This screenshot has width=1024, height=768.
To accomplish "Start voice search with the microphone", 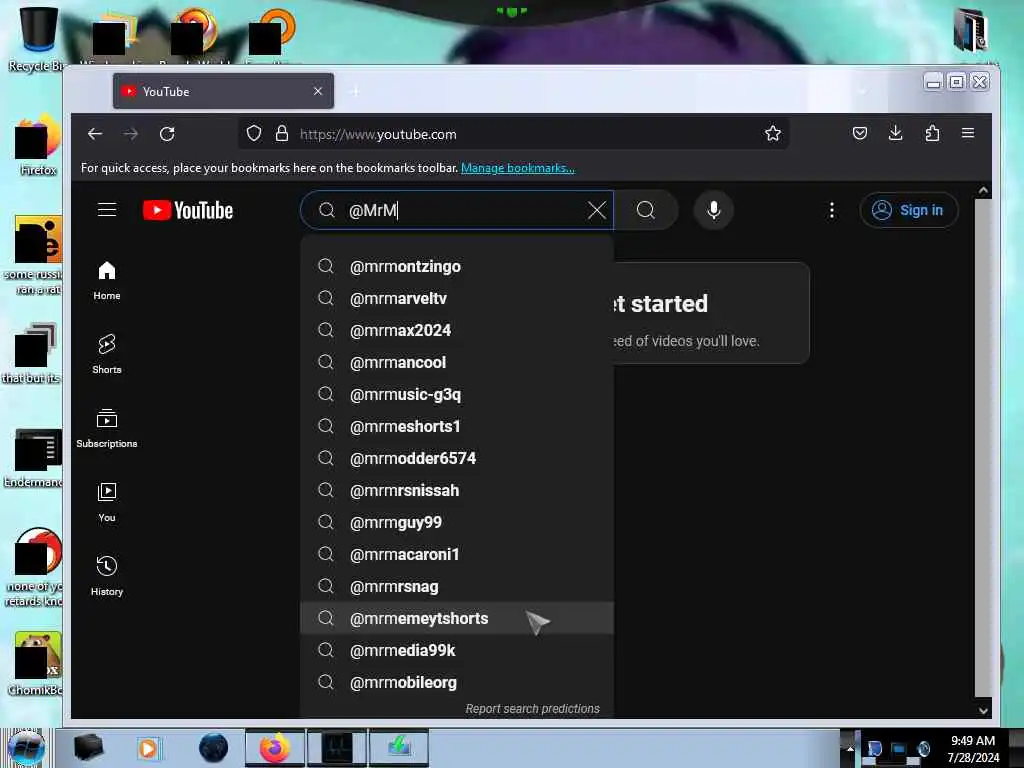I will click(714, 210).
